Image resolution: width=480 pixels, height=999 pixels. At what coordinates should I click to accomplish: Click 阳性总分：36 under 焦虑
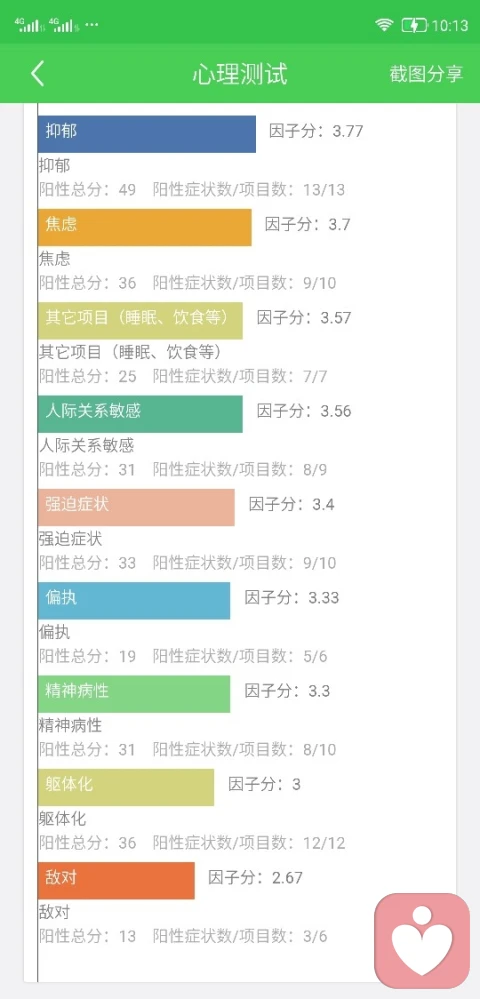point(88,282)
